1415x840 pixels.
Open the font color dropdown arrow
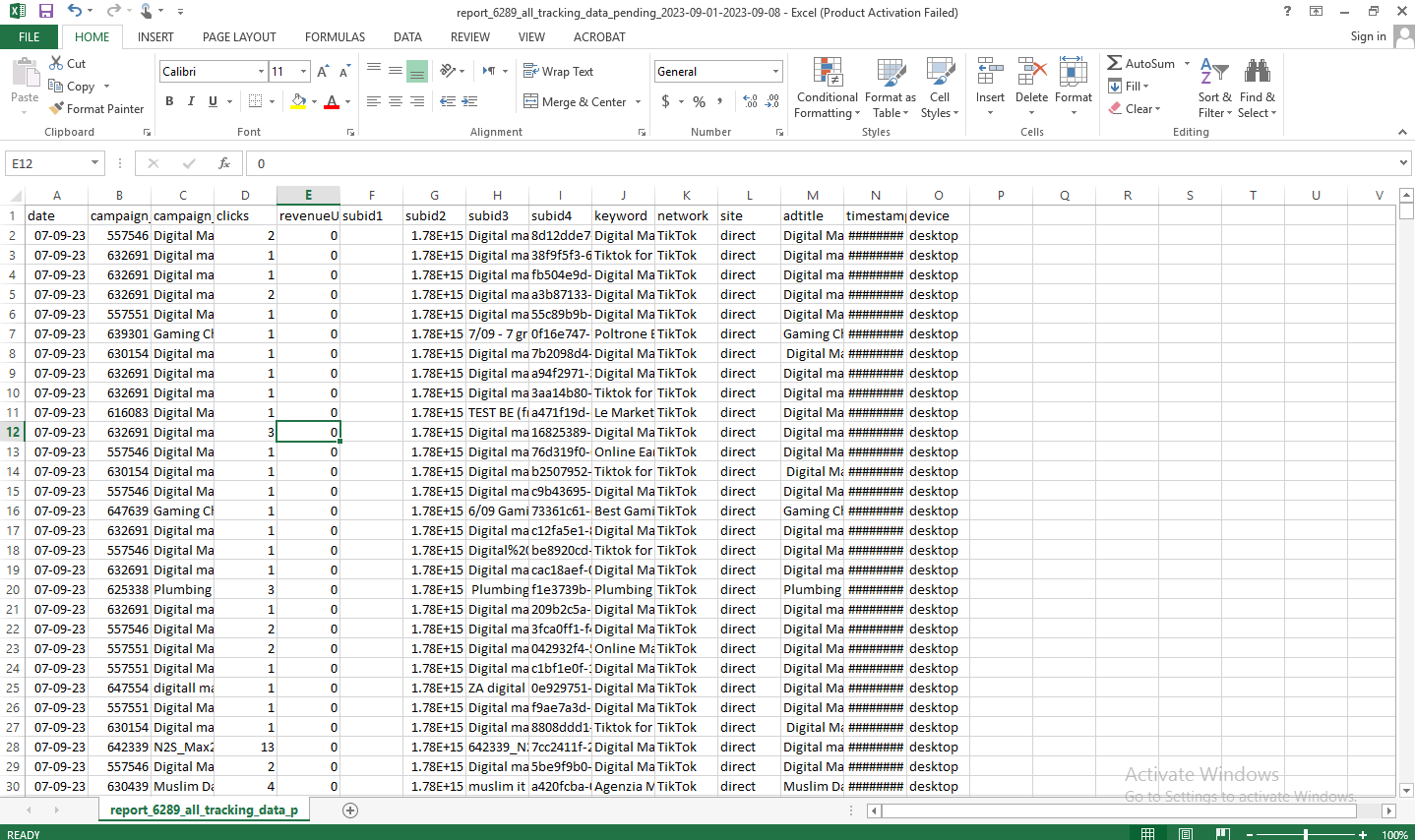[x=347, y=102]
